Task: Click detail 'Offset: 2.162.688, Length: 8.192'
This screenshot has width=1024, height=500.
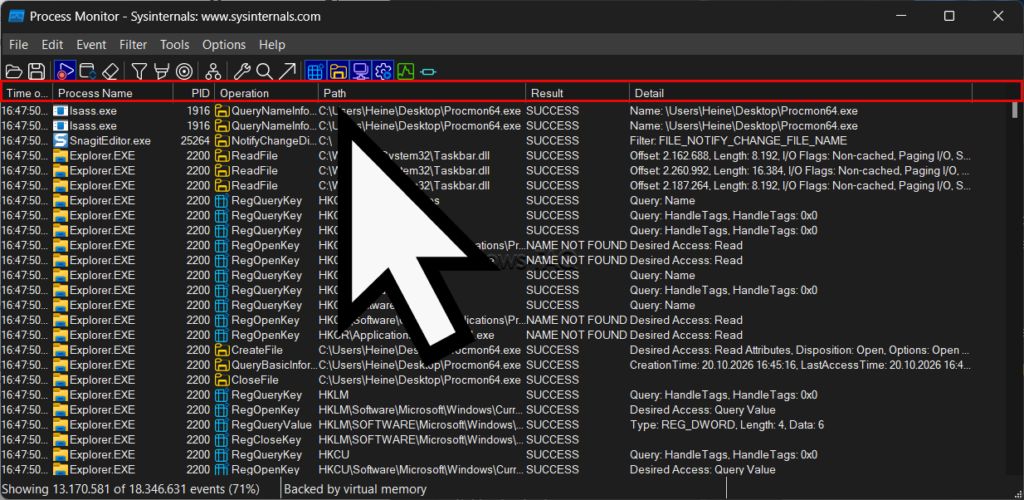Action: click(799, 155)
